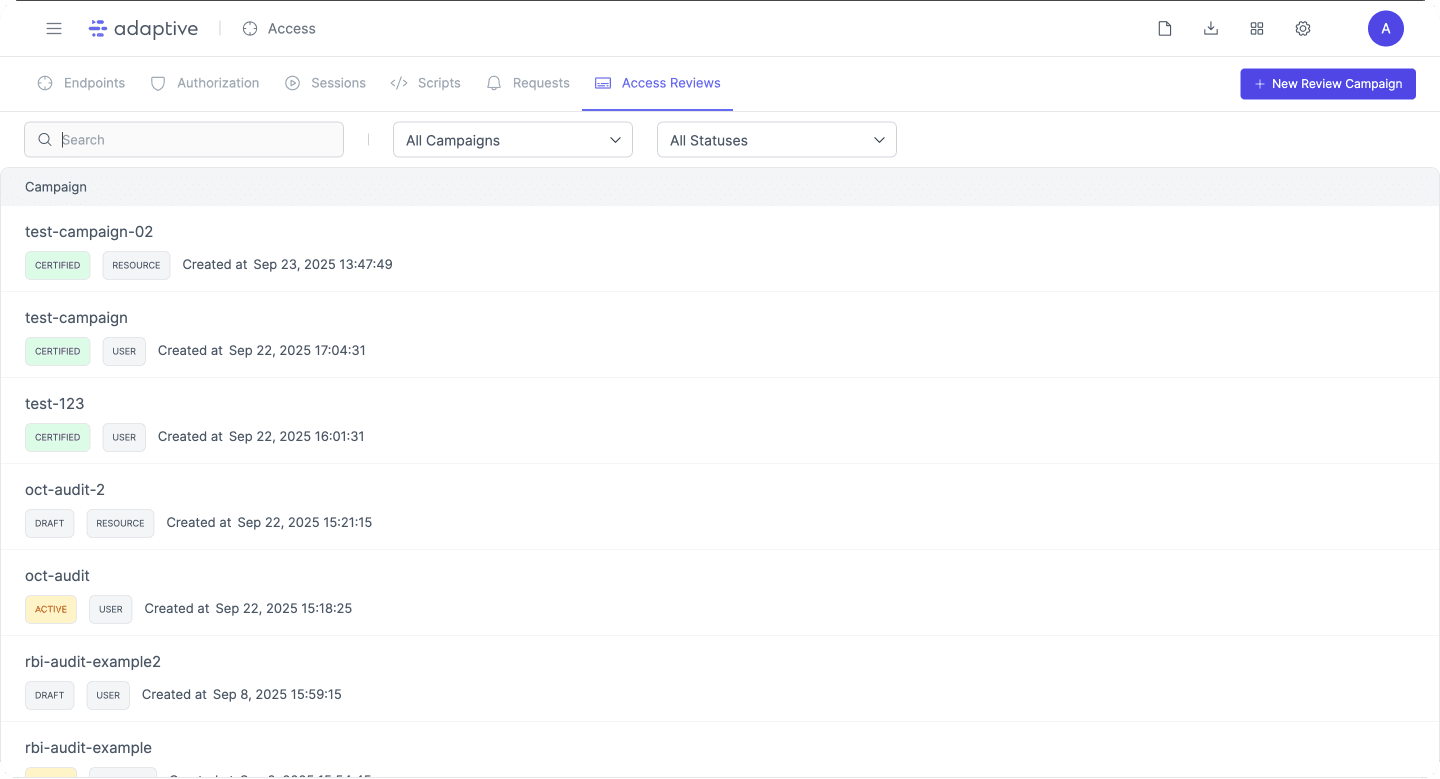Switch to the Authorization tab
1440x779 pixels.
tap(205, 83)
